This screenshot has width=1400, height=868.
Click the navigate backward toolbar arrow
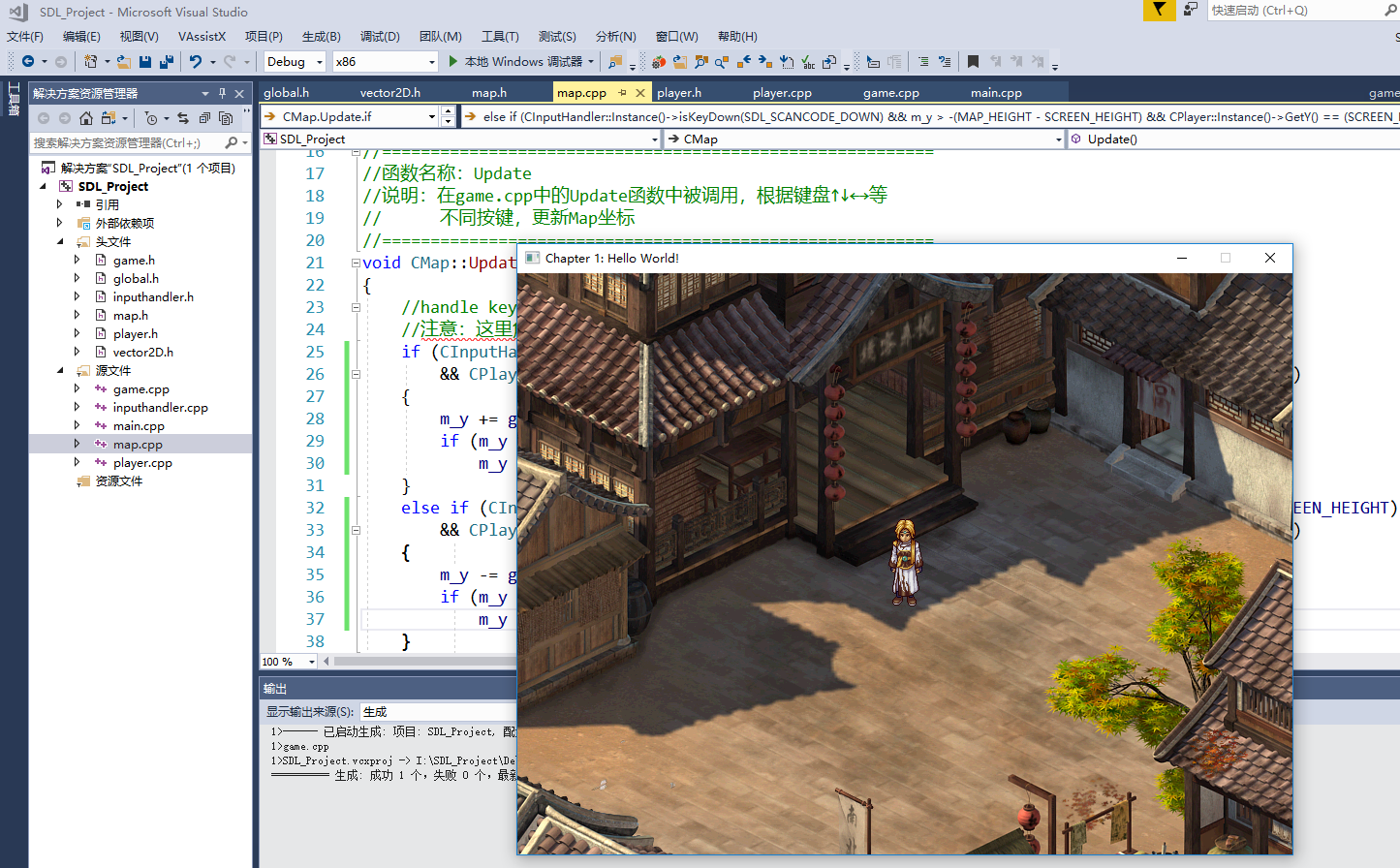27,62
